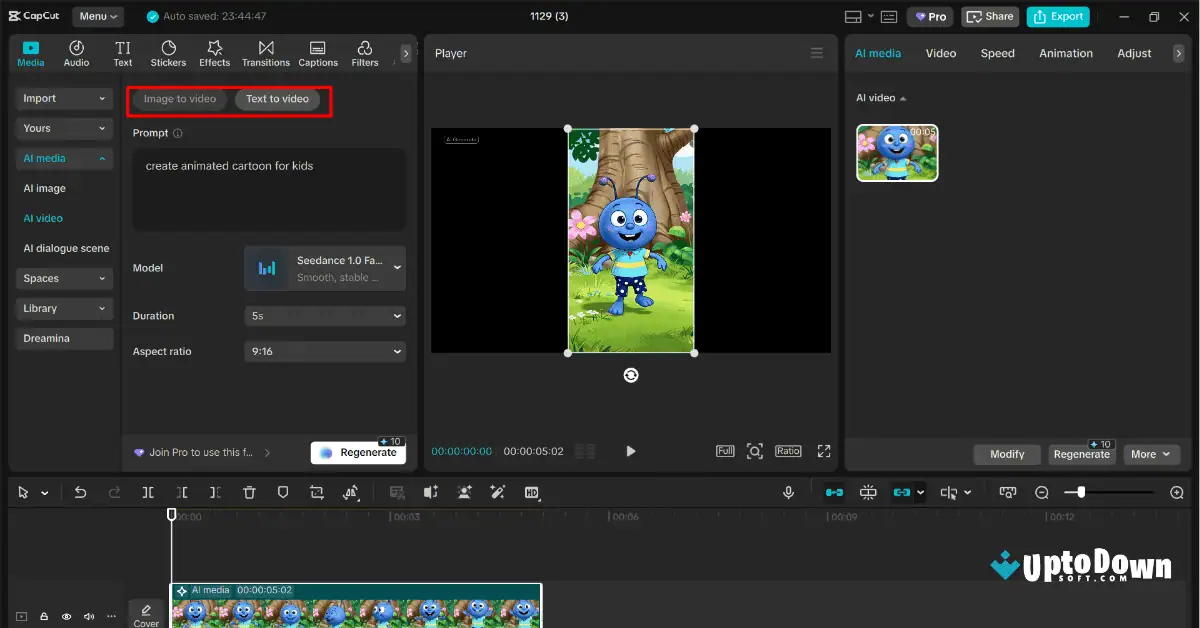Open the Transitions panel

pyautogui.click(x=265, y=53)
